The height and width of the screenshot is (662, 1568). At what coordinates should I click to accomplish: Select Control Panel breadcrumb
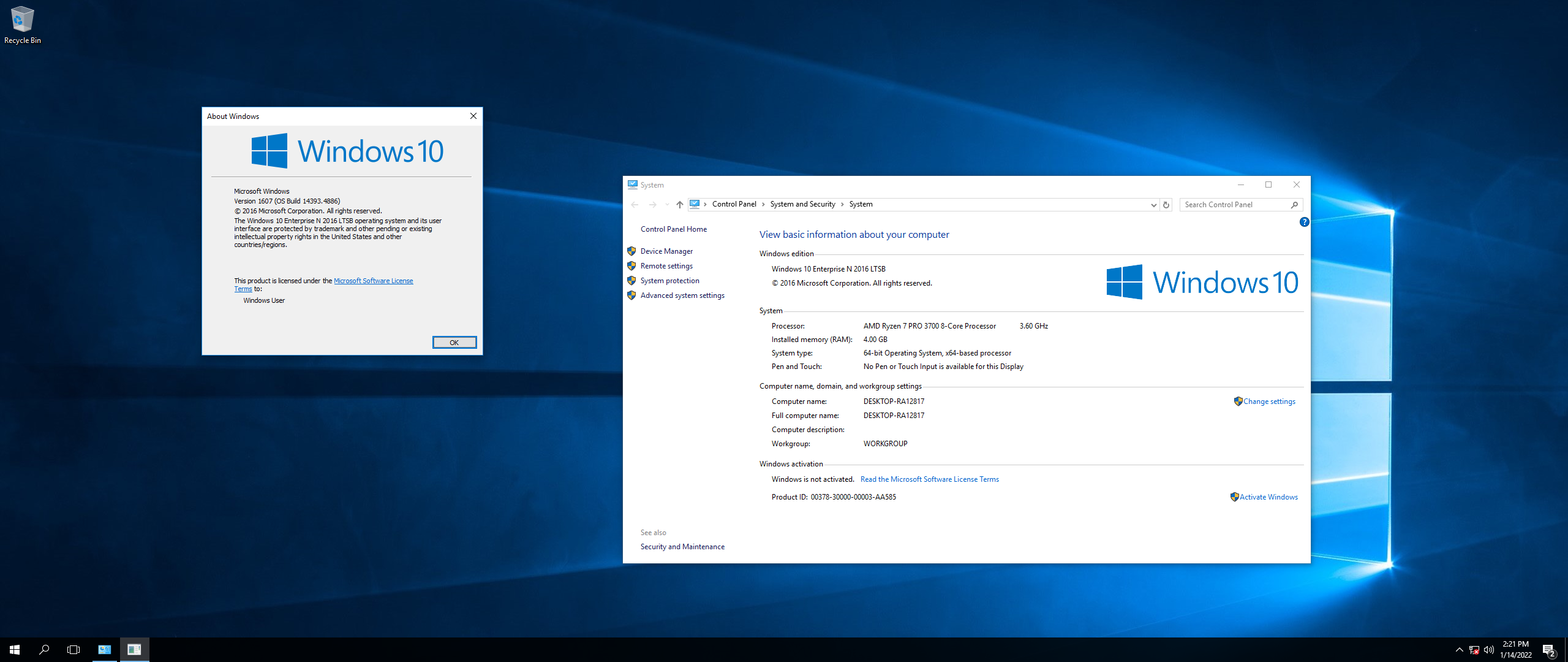click(734, 204)
